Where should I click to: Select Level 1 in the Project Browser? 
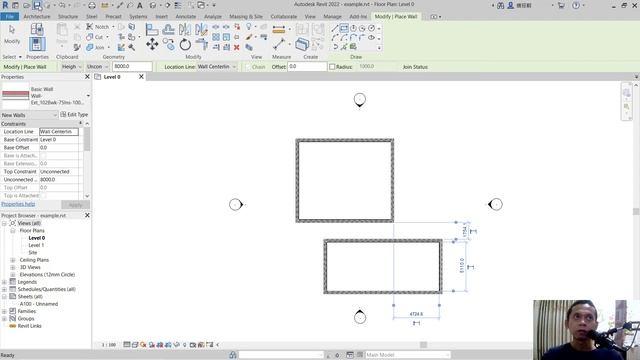pyautogui.click(x=36, y=245)
